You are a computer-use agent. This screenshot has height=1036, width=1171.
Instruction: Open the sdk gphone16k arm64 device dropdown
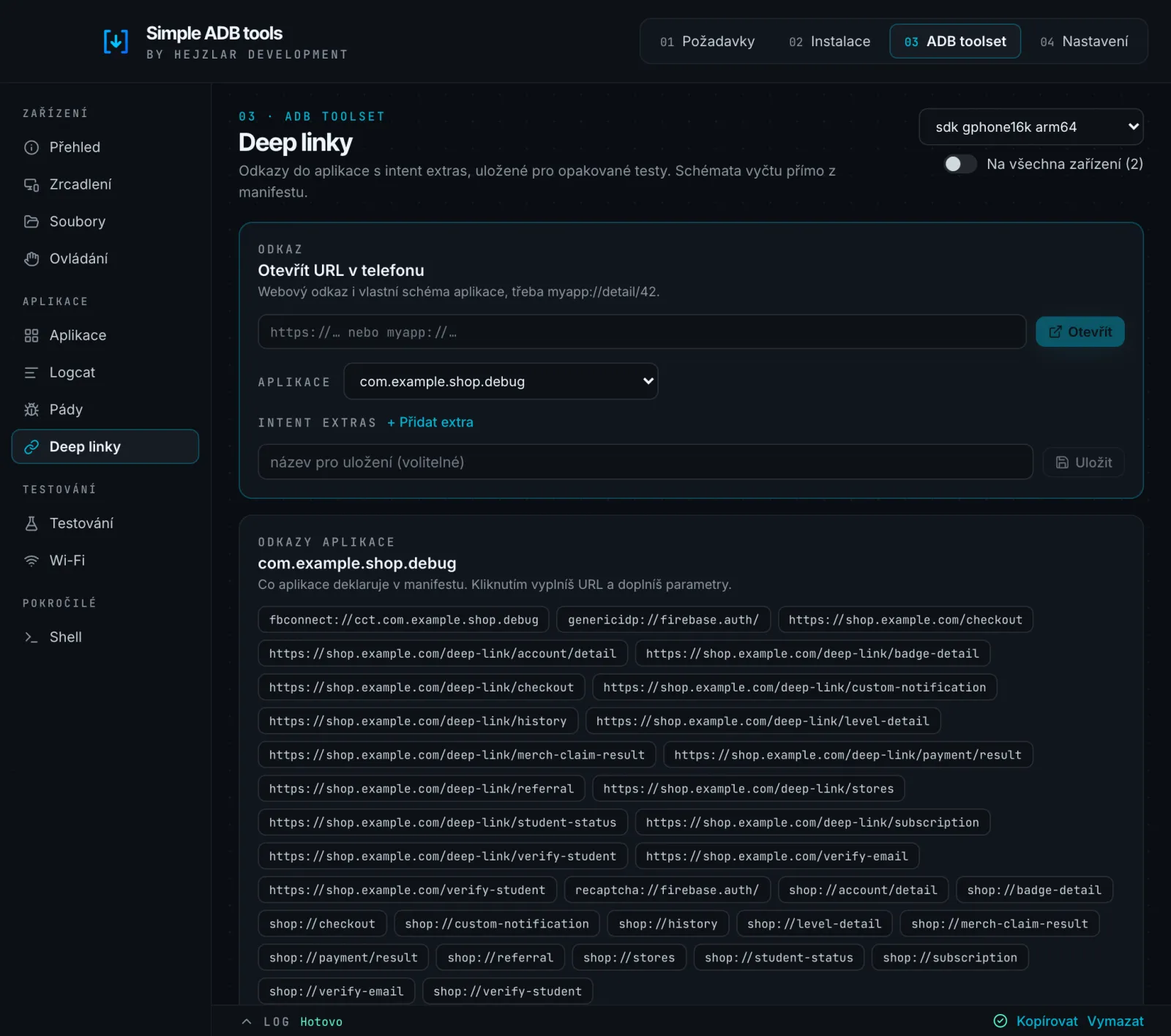point(1031,127)
